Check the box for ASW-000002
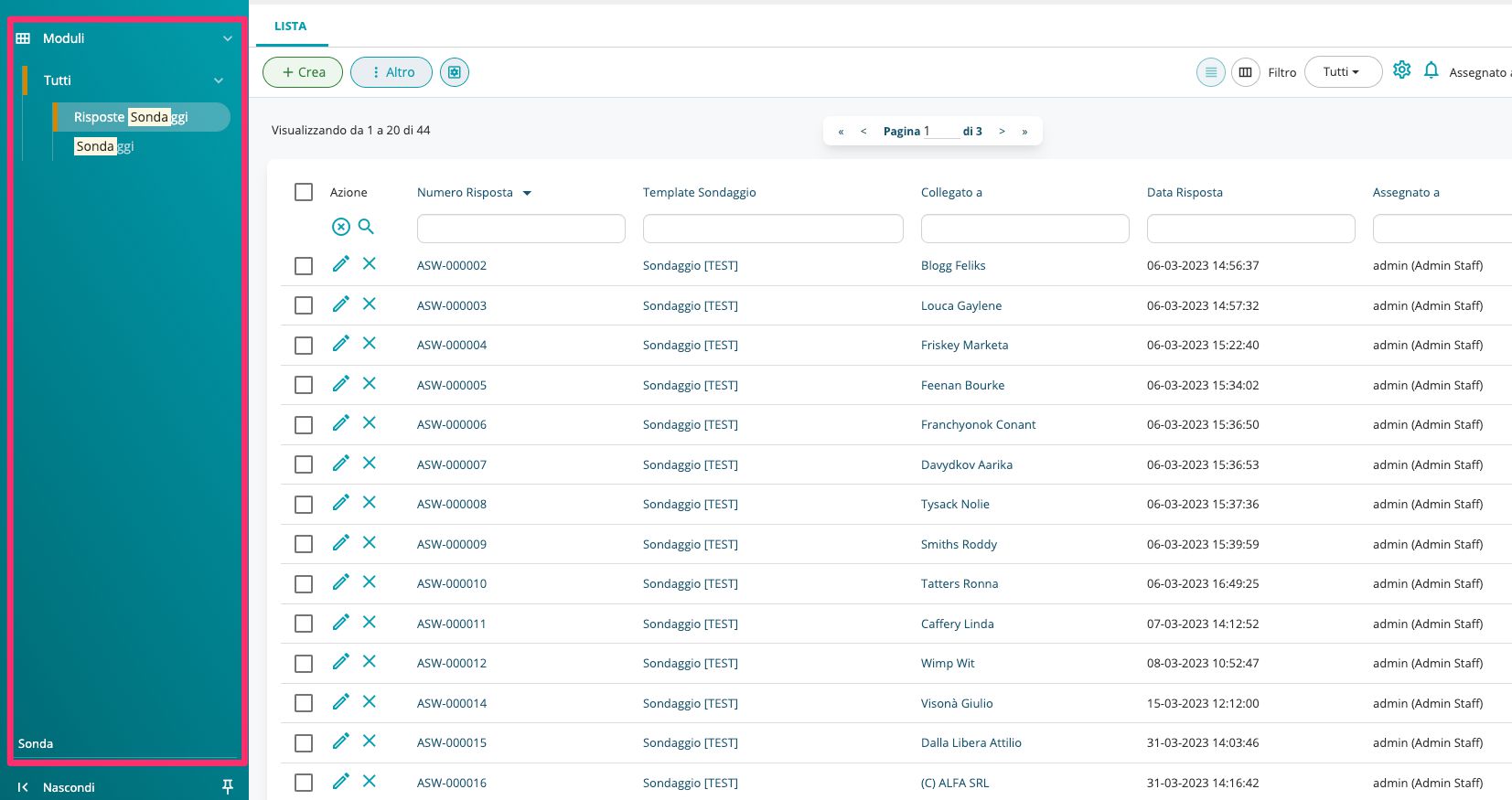Screen dimensions: 1512x800 (x=304, y=266)
